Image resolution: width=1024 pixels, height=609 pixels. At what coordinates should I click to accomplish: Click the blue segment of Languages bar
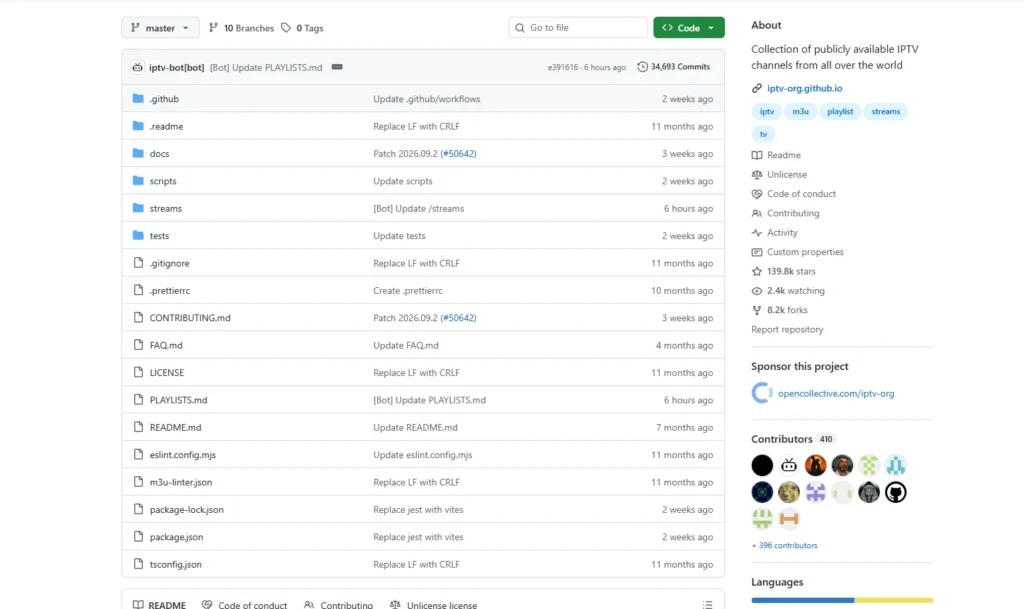coord(803,600)
